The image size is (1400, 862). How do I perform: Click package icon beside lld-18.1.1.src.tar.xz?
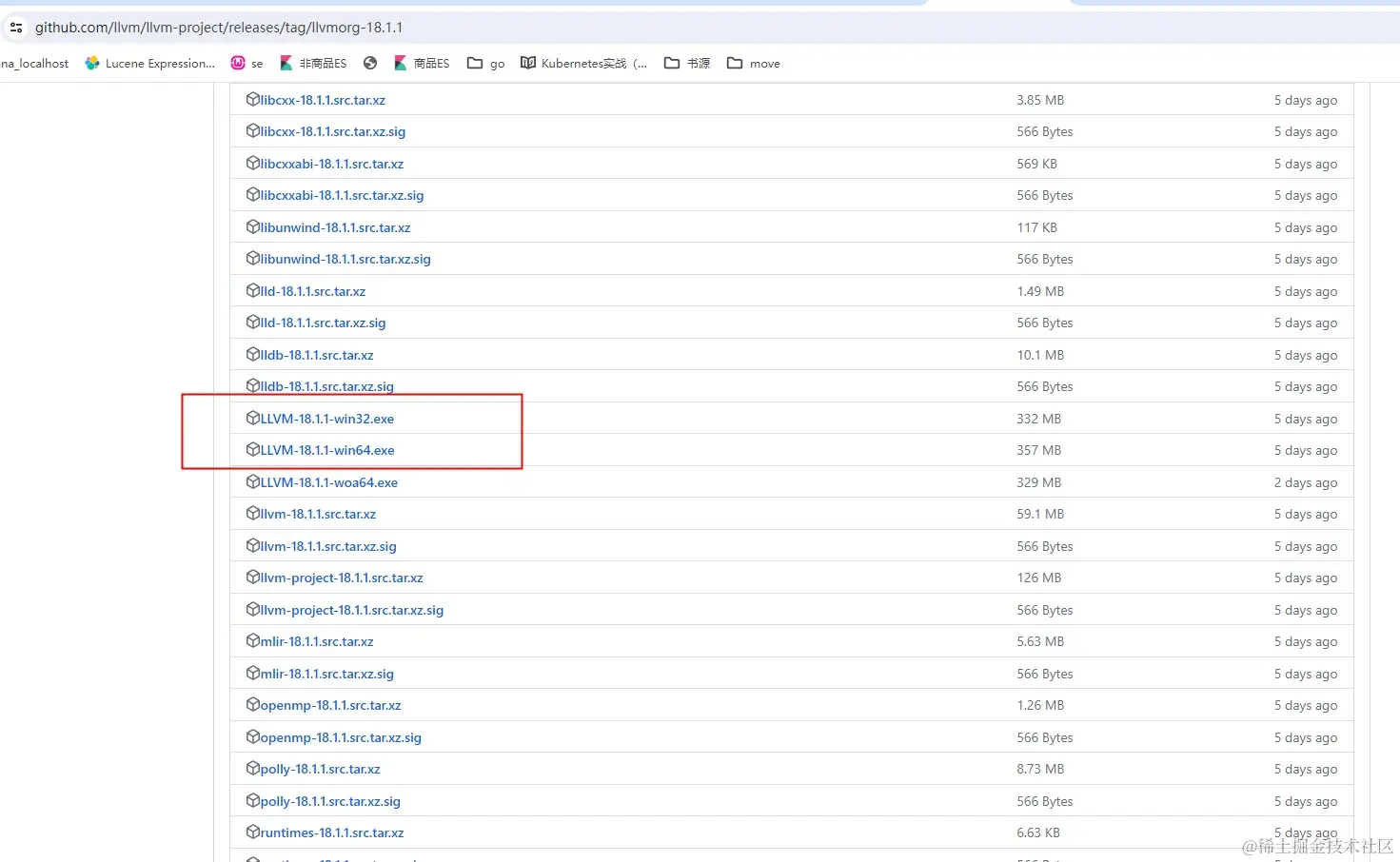pyautogui.click(x=253, y=290)
